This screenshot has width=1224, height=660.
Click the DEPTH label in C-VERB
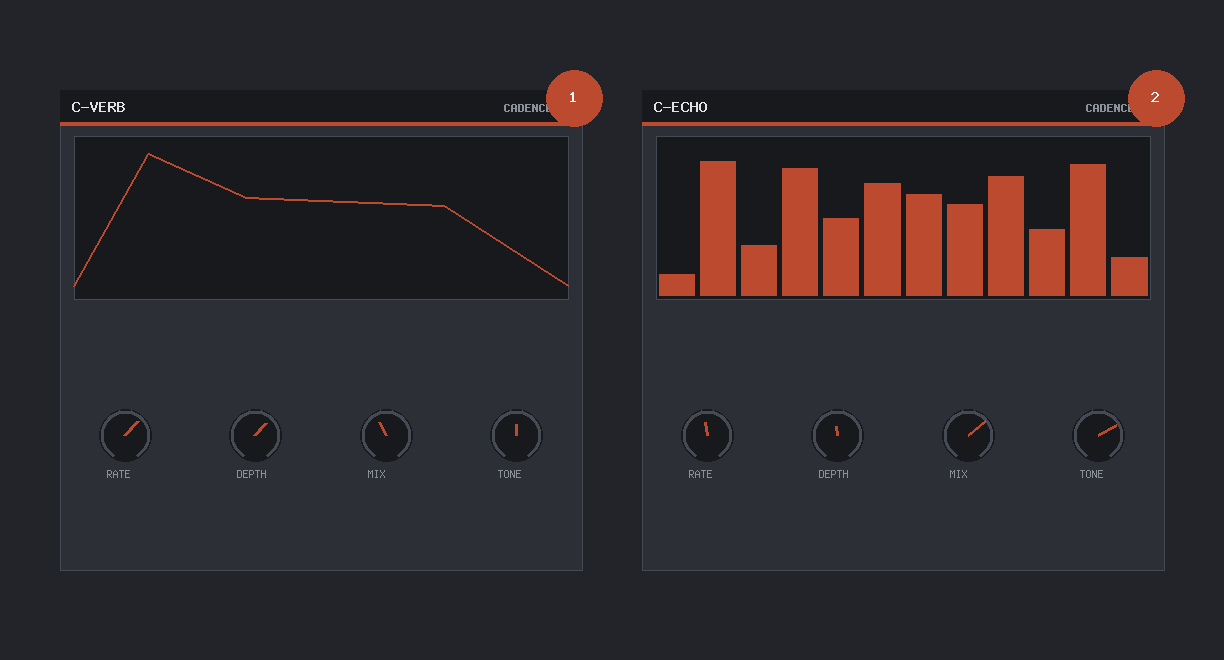pos(251,474)
